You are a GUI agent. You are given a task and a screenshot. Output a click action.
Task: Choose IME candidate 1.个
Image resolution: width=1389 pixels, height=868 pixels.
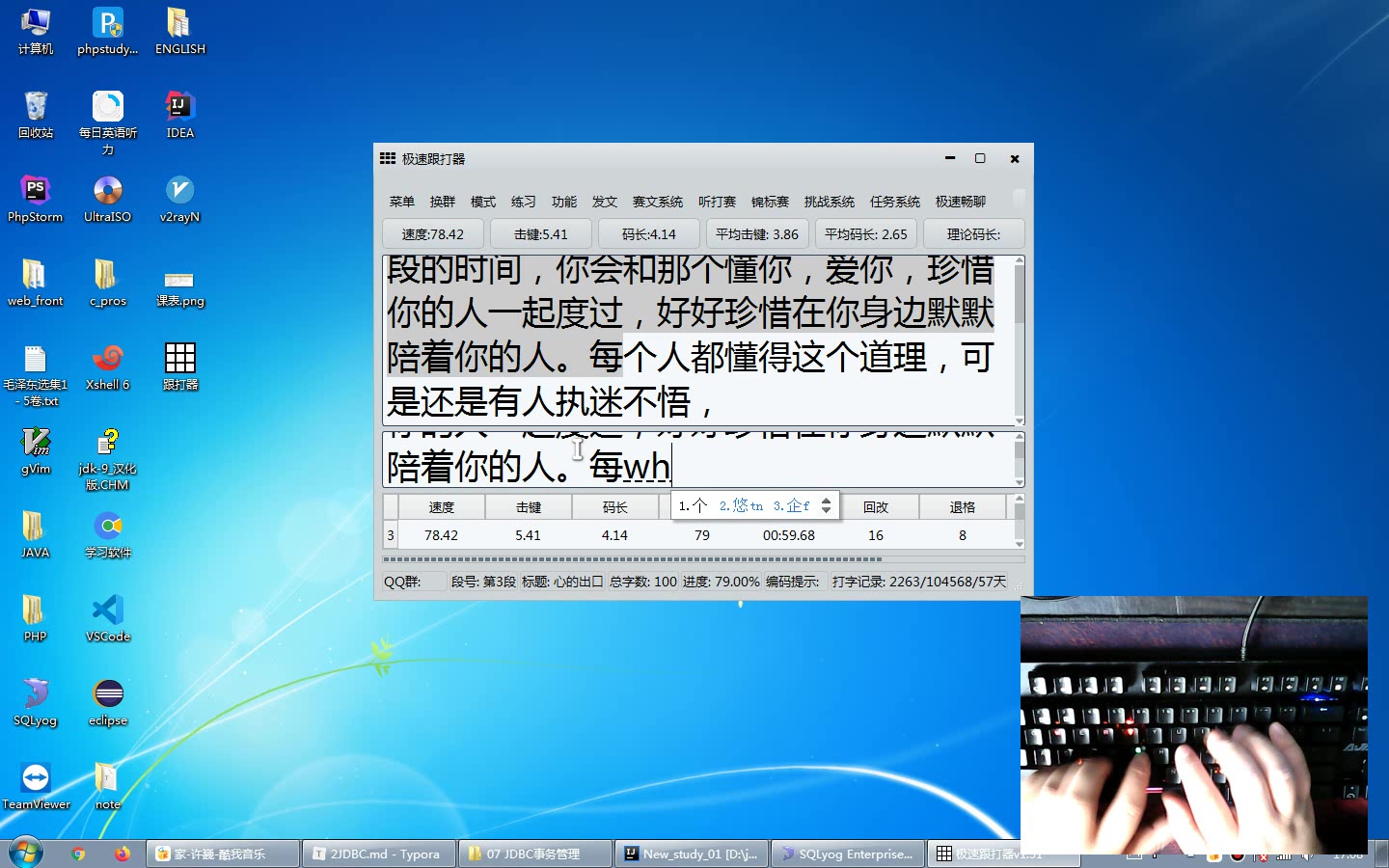click(x=693, y=505)
